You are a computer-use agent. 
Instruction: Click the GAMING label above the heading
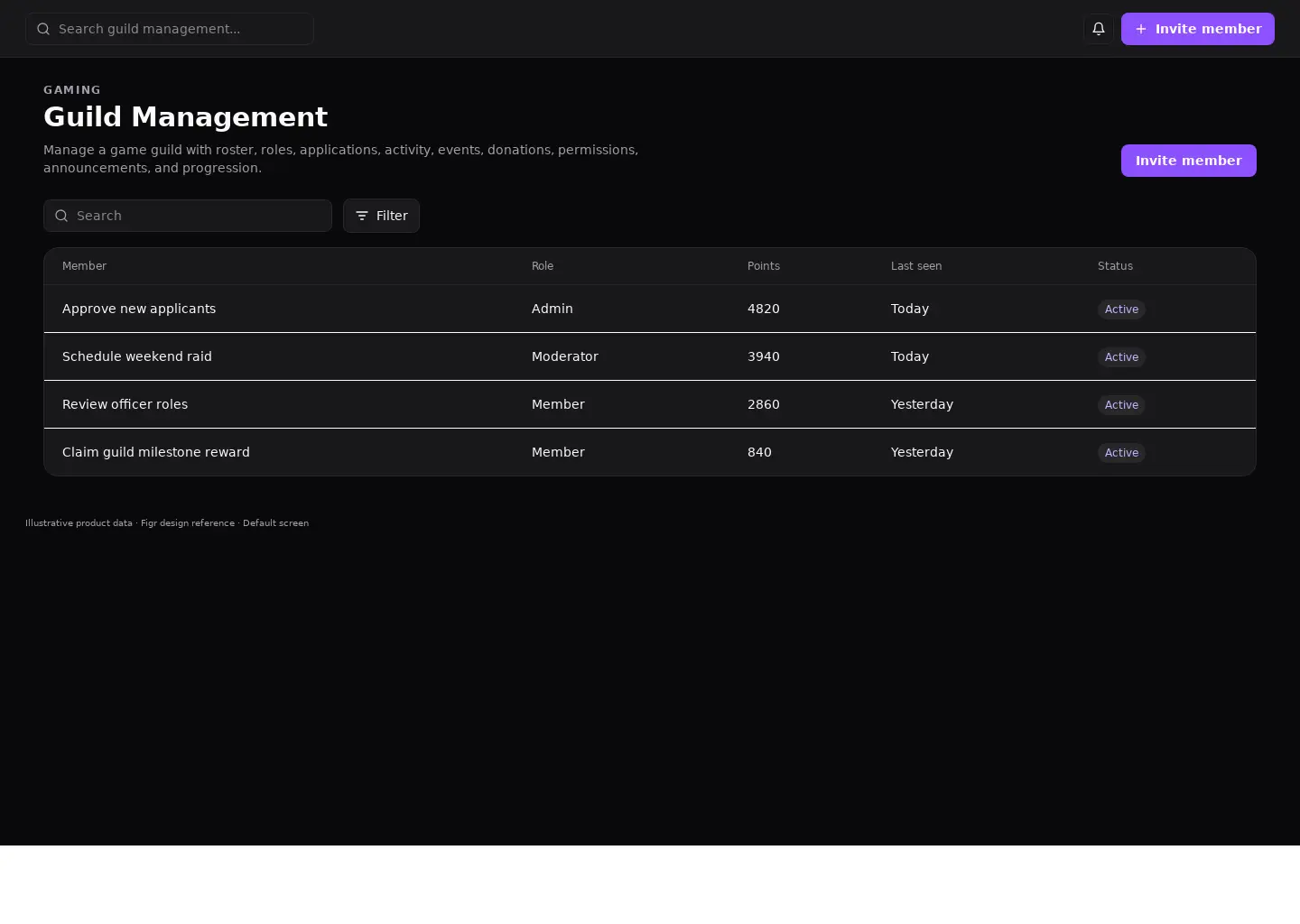(x=72, y=90)
